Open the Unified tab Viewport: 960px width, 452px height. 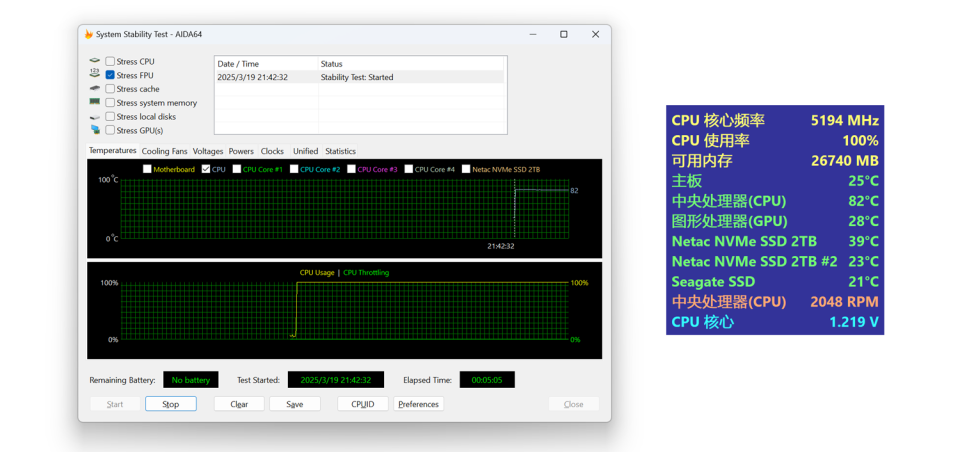(306, 151)
